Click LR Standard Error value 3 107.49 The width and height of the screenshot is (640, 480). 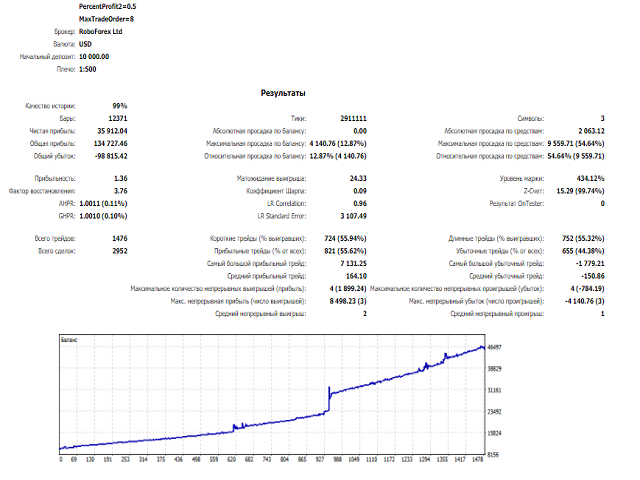pyautogui.click(x=353, y=216)
